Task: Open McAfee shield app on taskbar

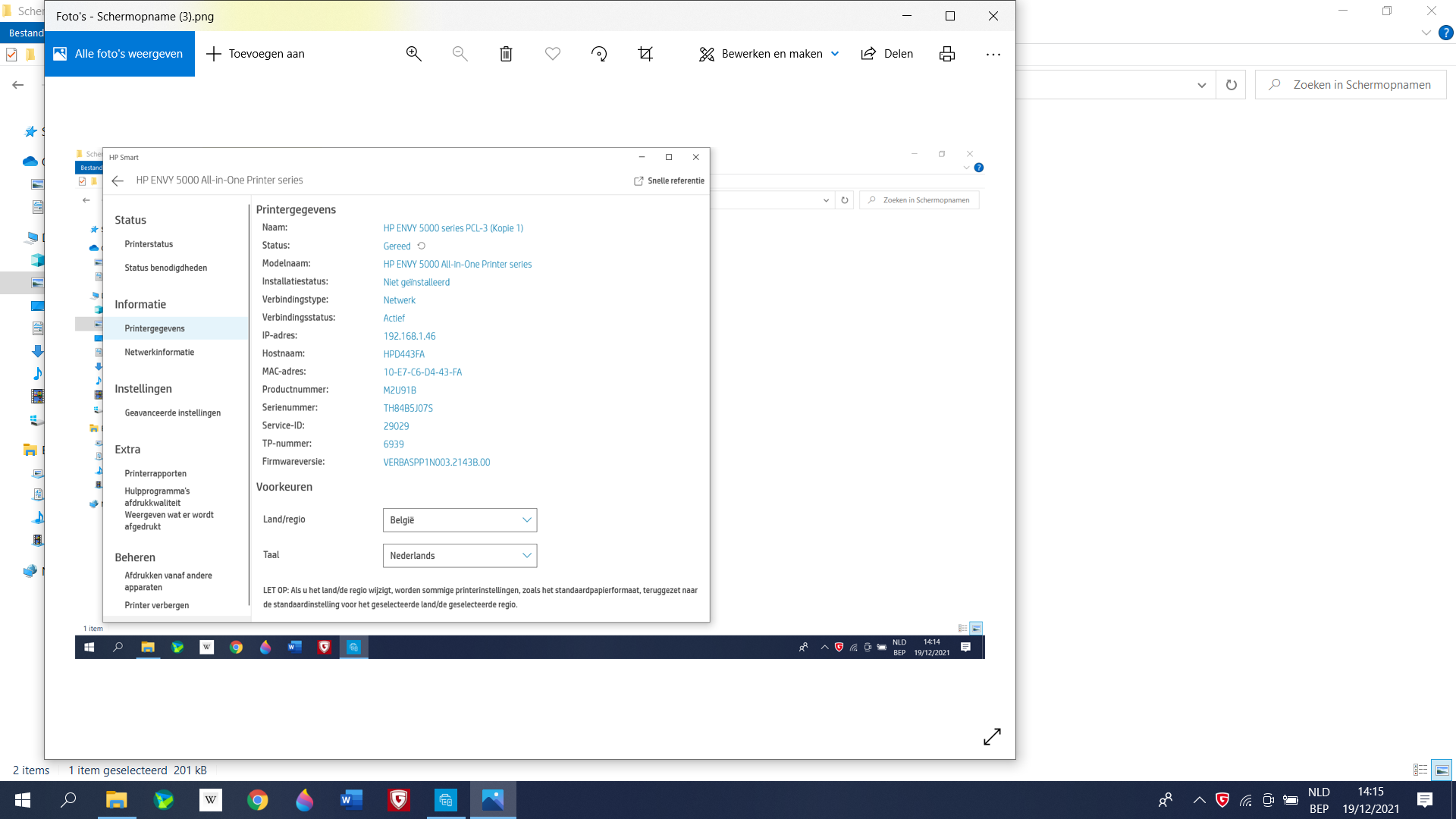Action: [399, 800]
